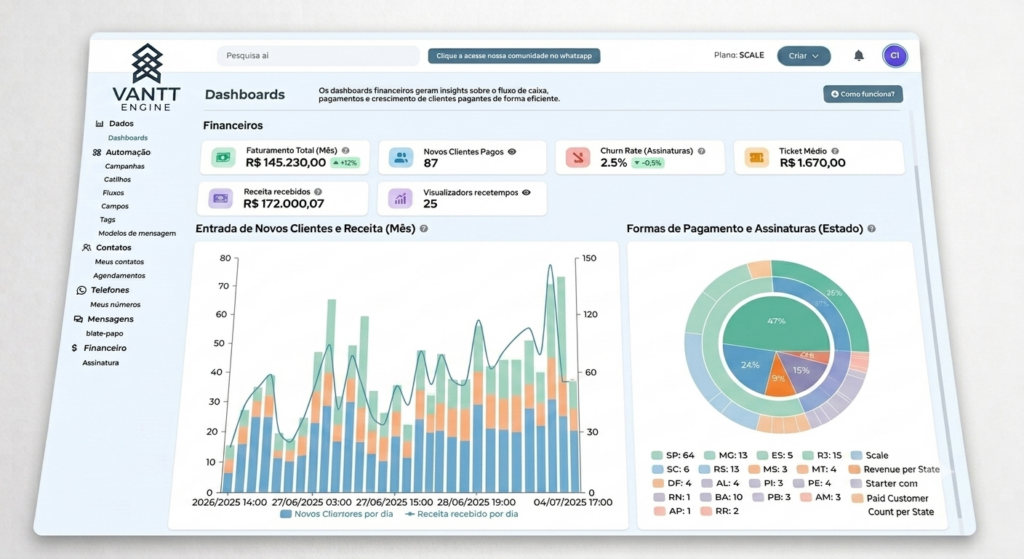Screen dimensions: 1024x559
Task: Click the WhatsApp community banner button
Action: [x=514, y=56]
